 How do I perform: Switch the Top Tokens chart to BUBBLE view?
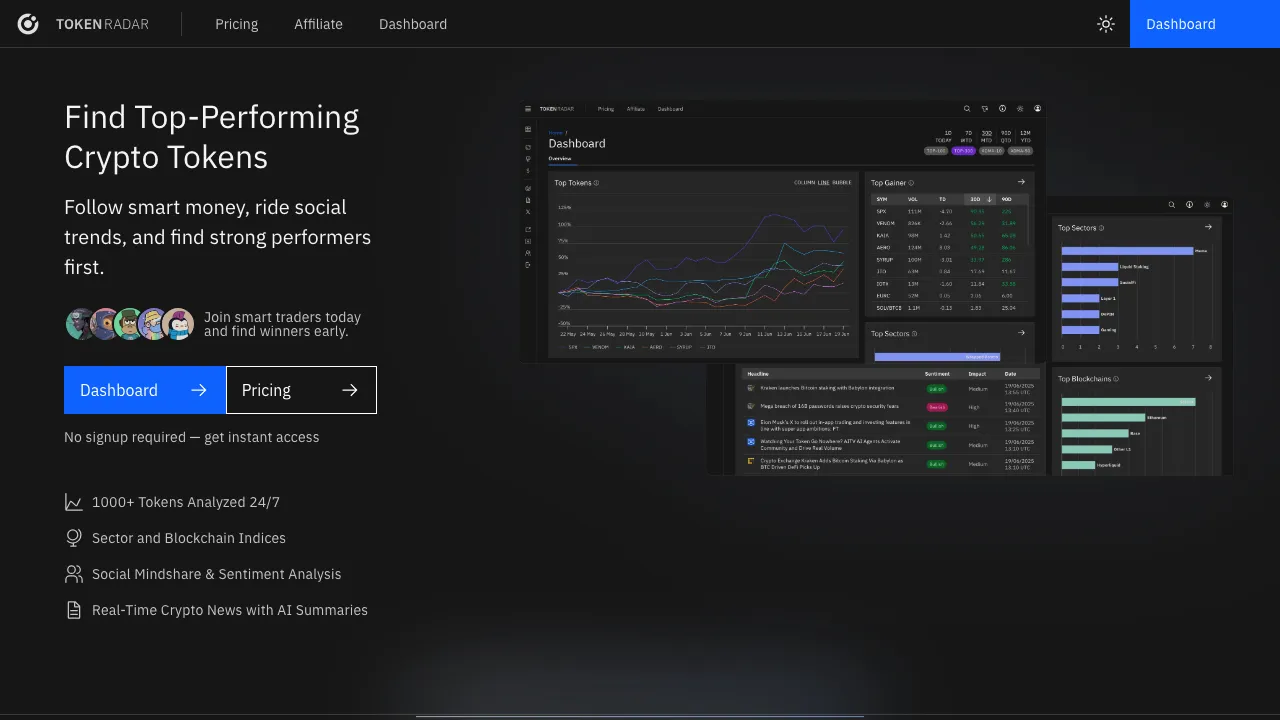coord(843,183)
